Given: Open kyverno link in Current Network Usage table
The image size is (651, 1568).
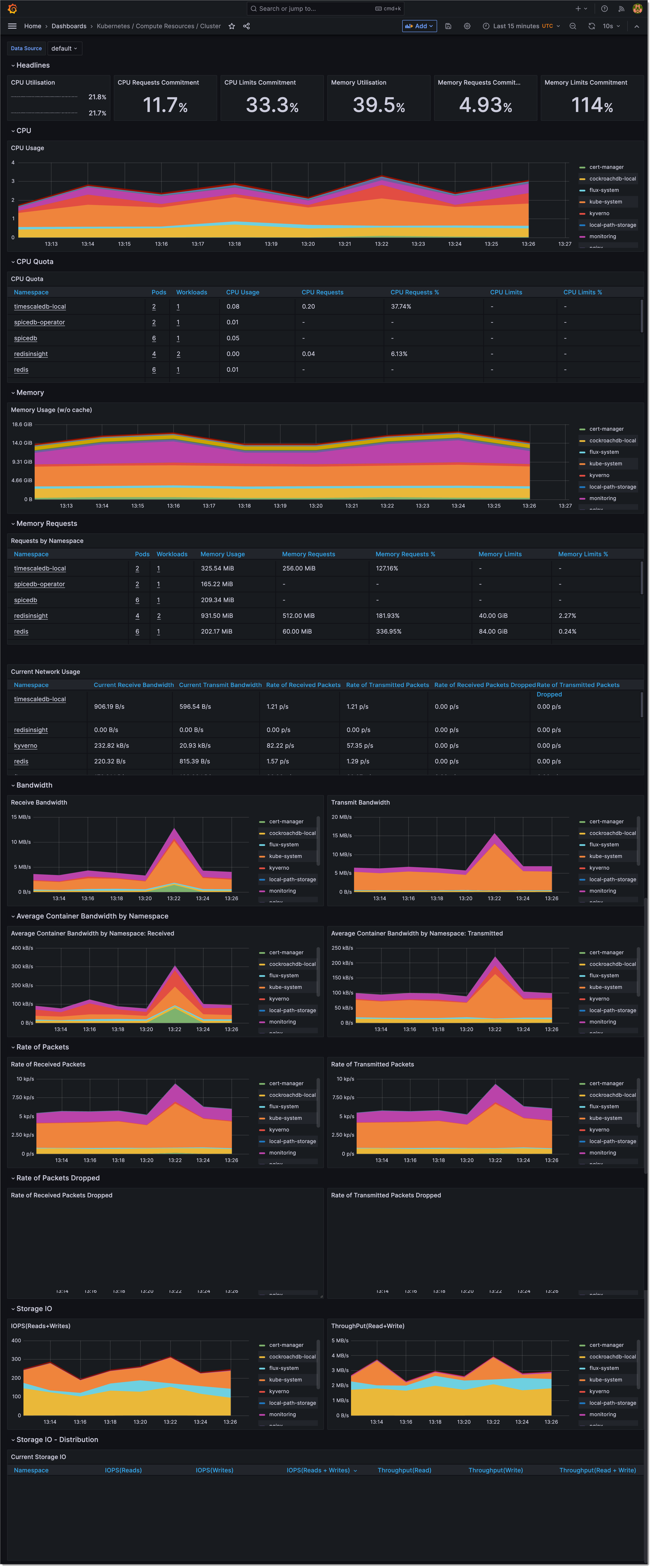Looking at the screenshot, I should click(26, 746).
